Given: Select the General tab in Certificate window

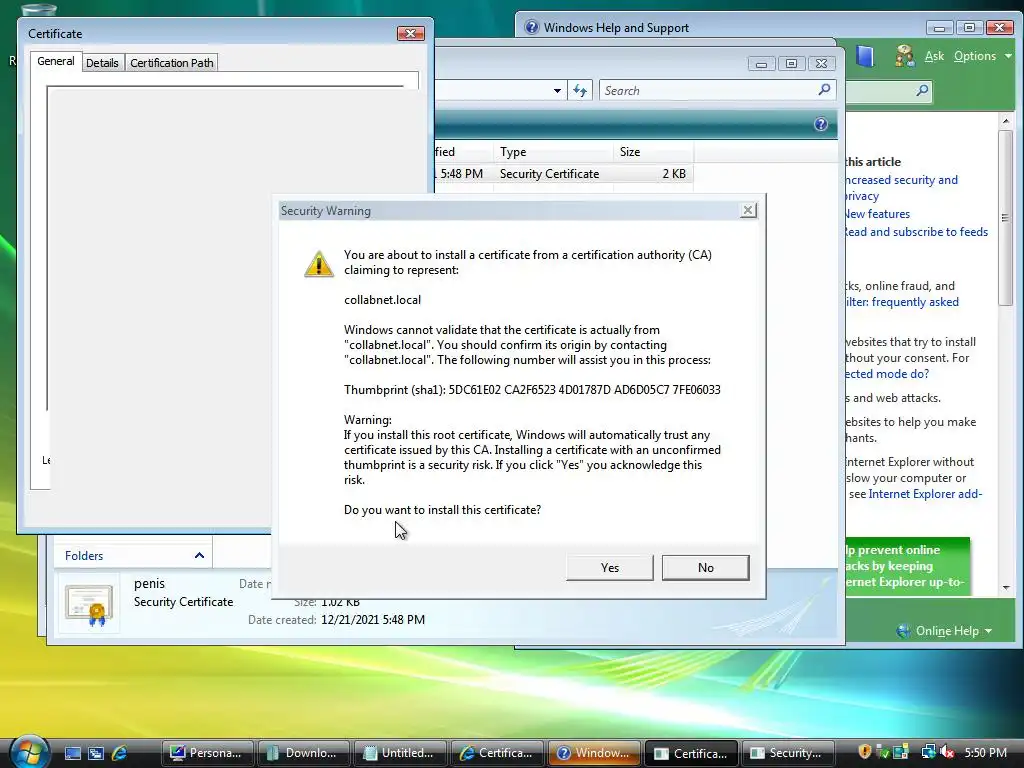Looking at the screenshot, I should tap(56, 61).
